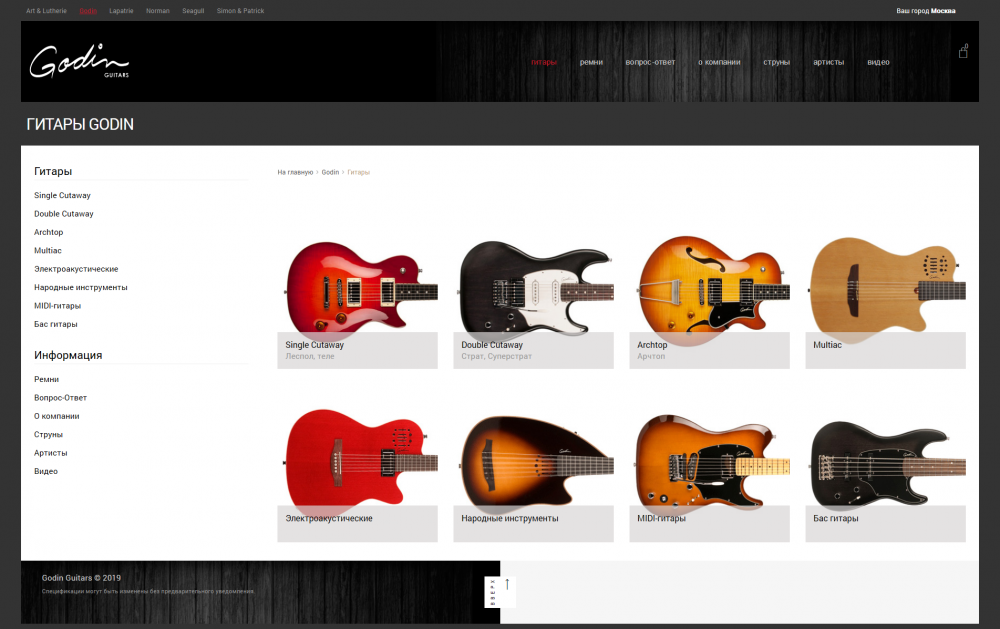The image size is (1000, 629).
Task: Change city by clicking Москва
Action: coord(943,11)
